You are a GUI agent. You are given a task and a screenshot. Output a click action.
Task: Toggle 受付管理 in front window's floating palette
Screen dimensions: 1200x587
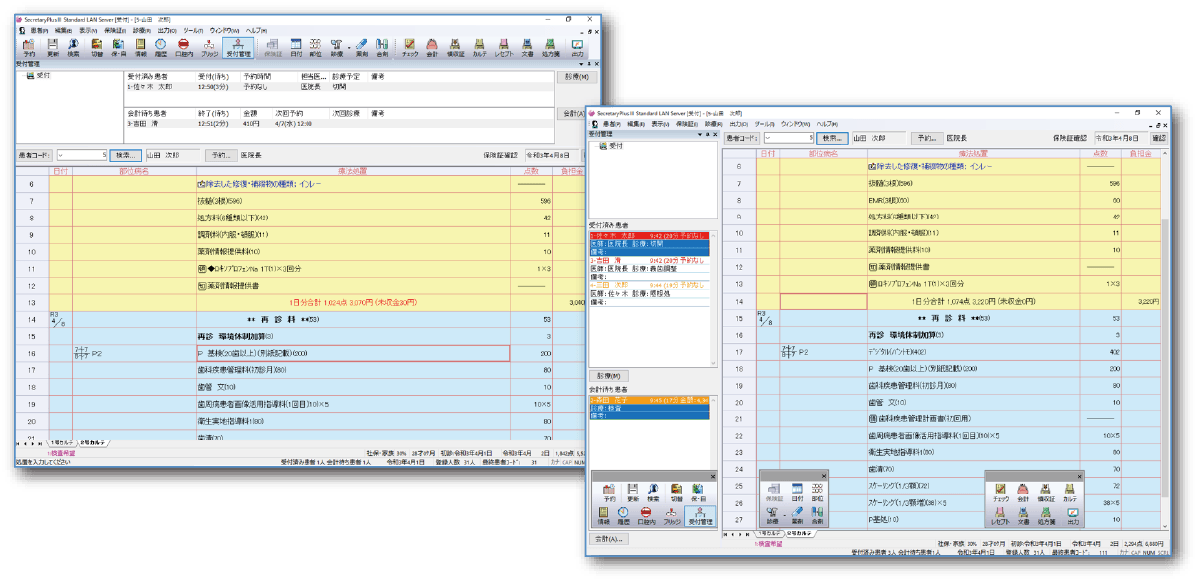click(x=699, y=516)
